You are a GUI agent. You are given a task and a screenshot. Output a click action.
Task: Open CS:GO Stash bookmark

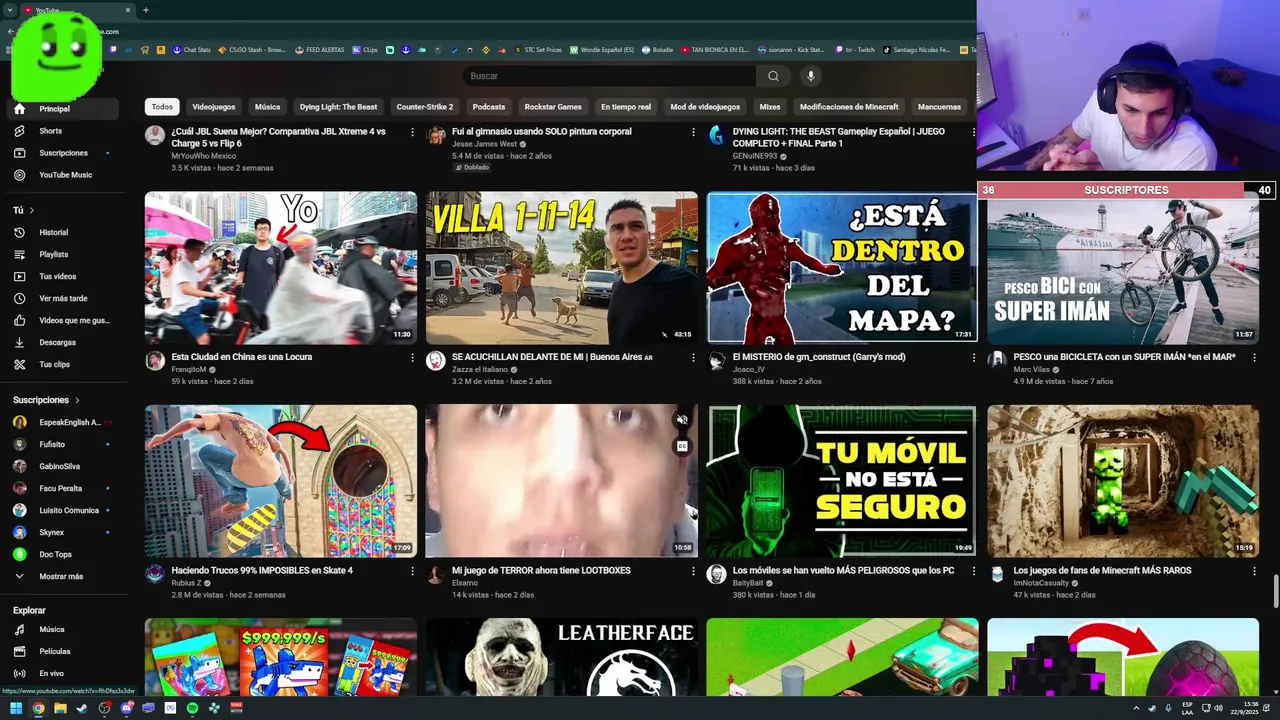(x=252, y=50)
